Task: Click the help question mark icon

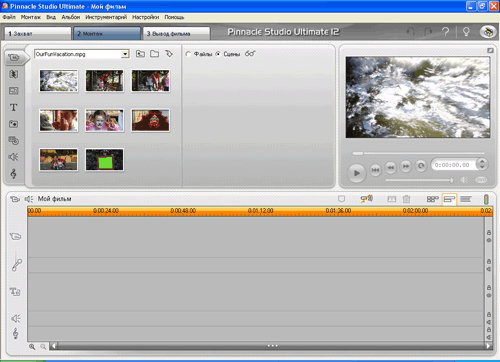Action: 445,32
